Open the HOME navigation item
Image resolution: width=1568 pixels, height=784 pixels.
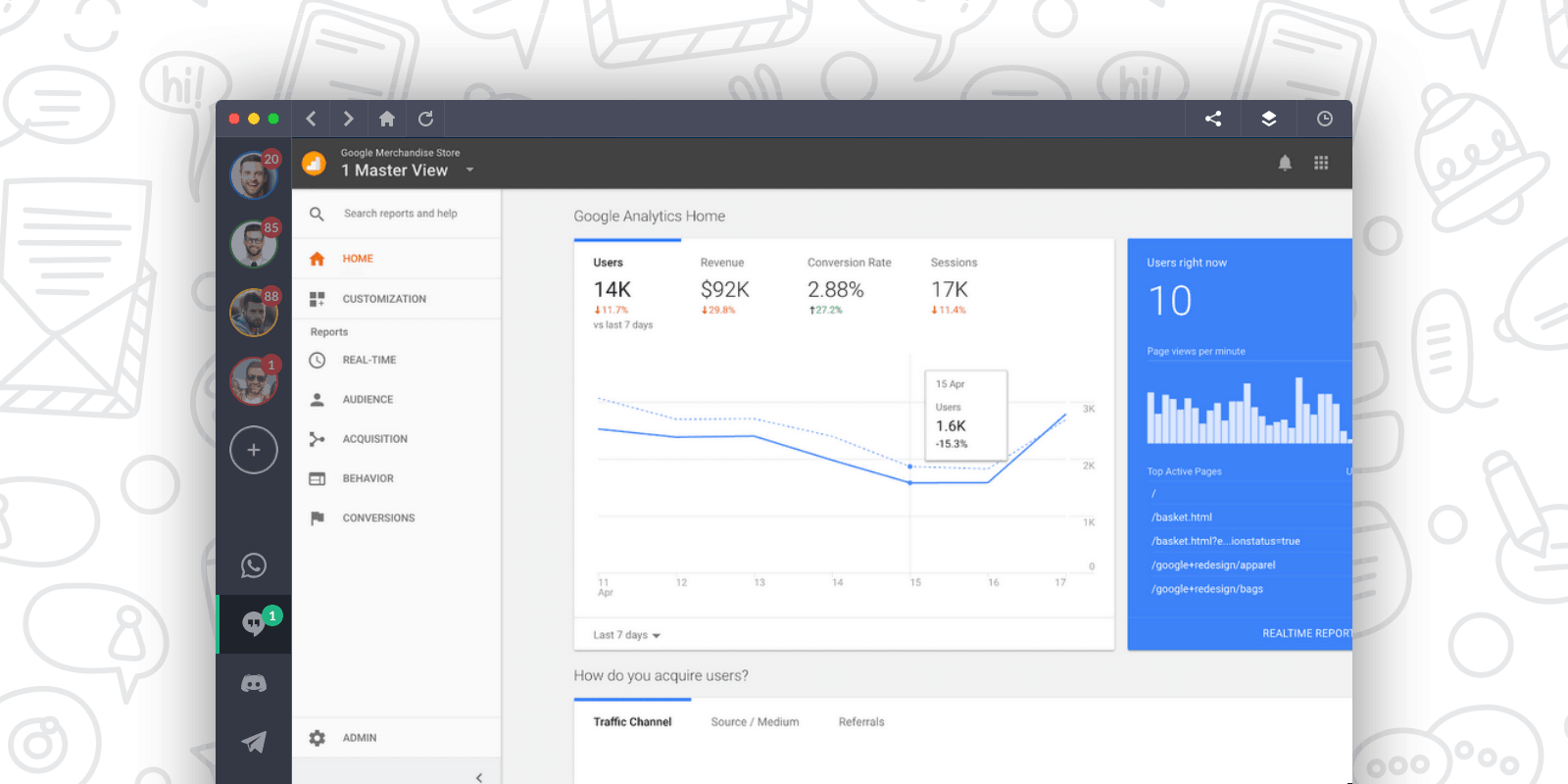click(396, 259)
